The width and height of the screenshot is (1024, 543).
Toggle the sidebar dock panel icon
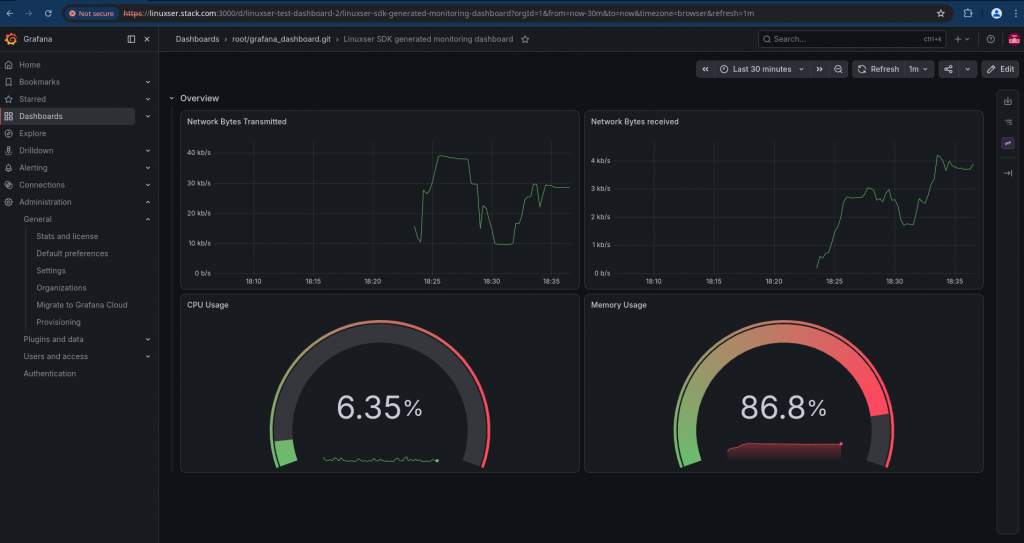click(x=131, y=39)
